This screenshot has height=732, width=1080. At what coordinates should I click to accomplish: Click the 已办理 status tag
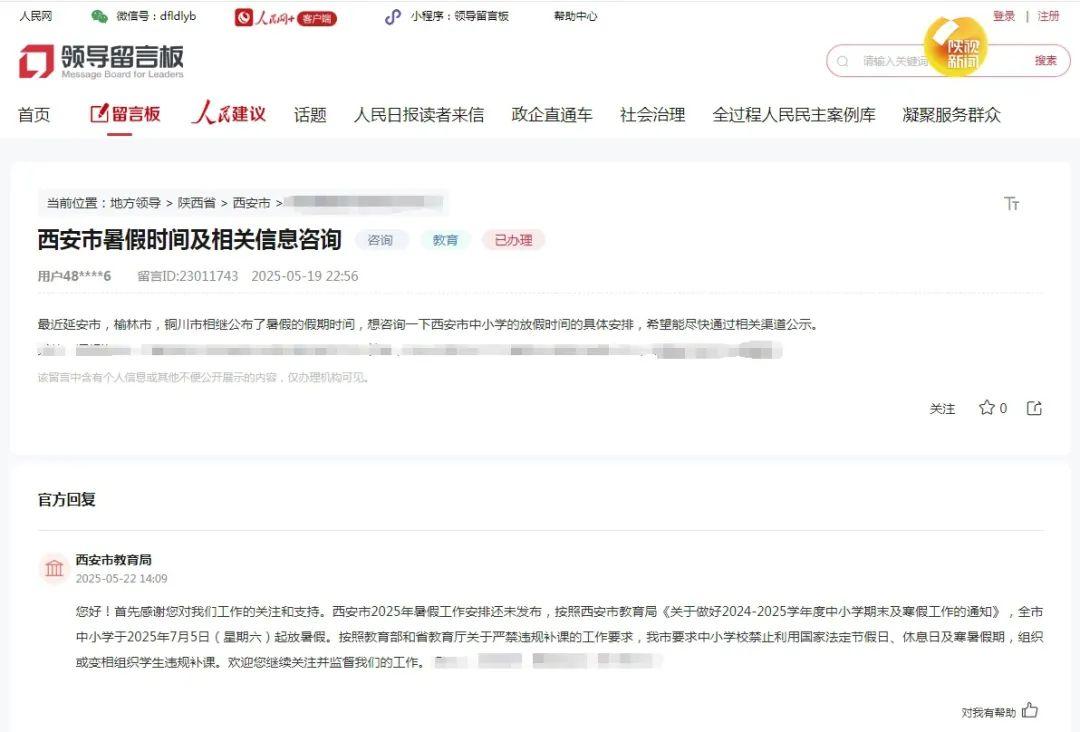(513, 240)
